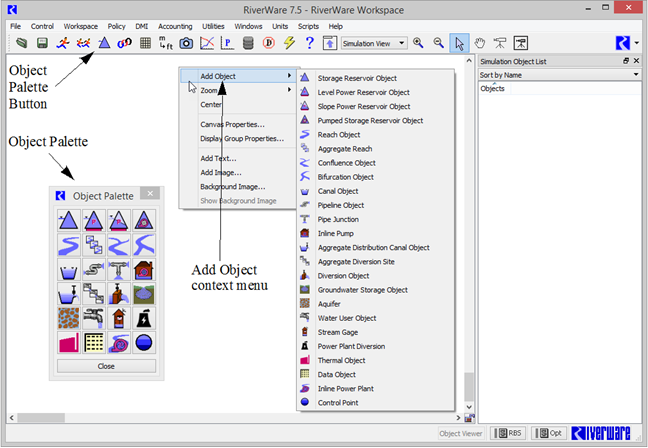Click the camera snapshot toolbar icon

[x=186, y=43]
